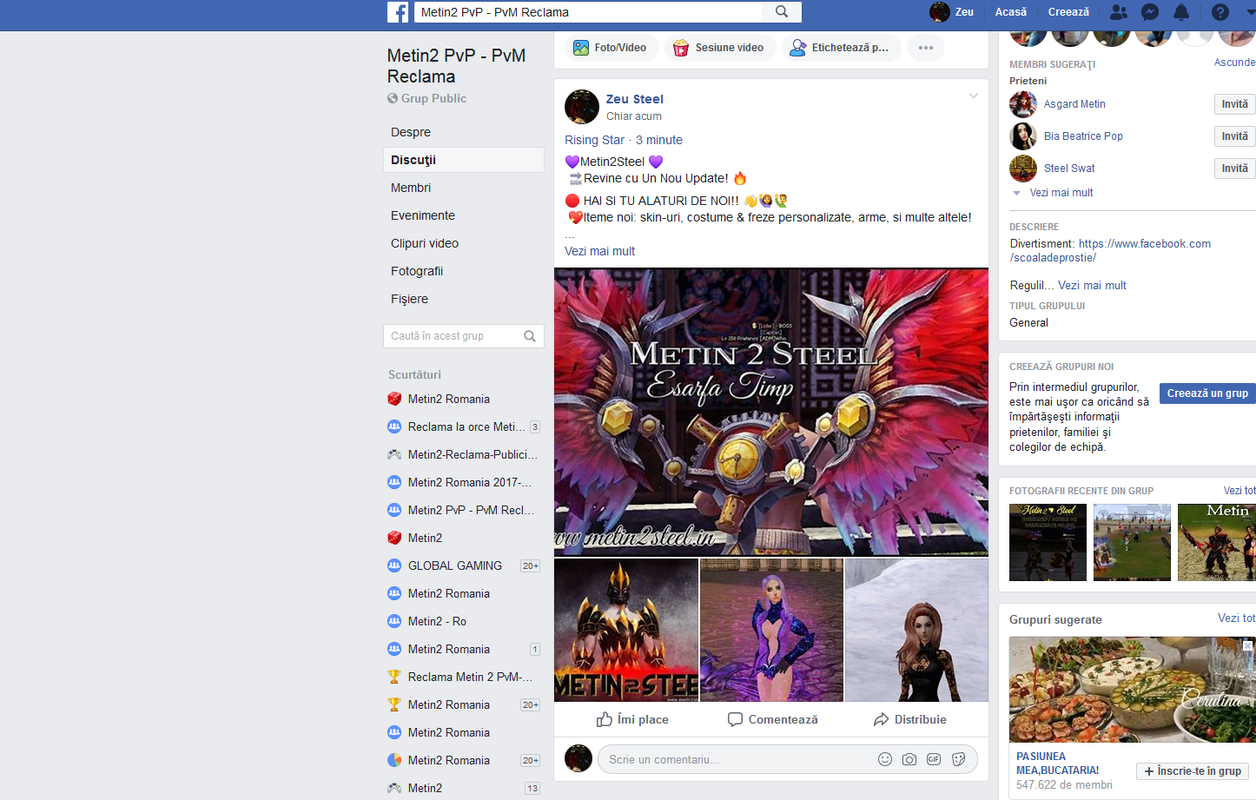This screenshot has width=1256, height=800.
Task: Insert a GIF in comment box
Action: pos(934,759)
